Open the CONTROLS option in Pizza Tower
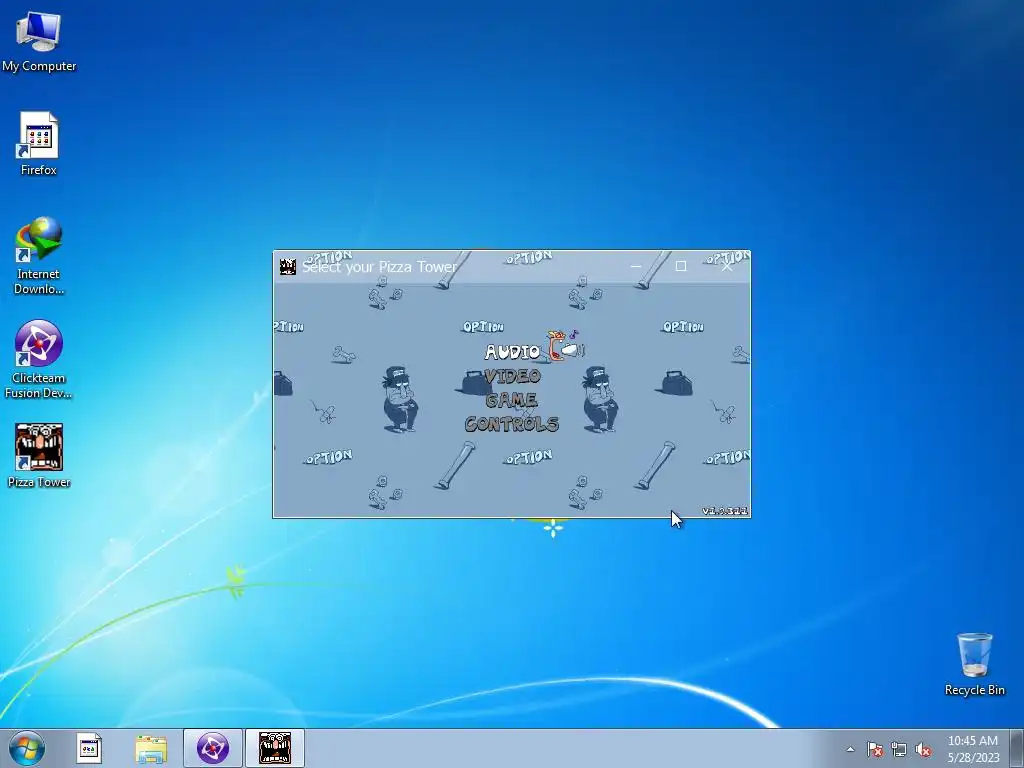The width and height of the screenshot is (1024, 768). pos(511,424)
